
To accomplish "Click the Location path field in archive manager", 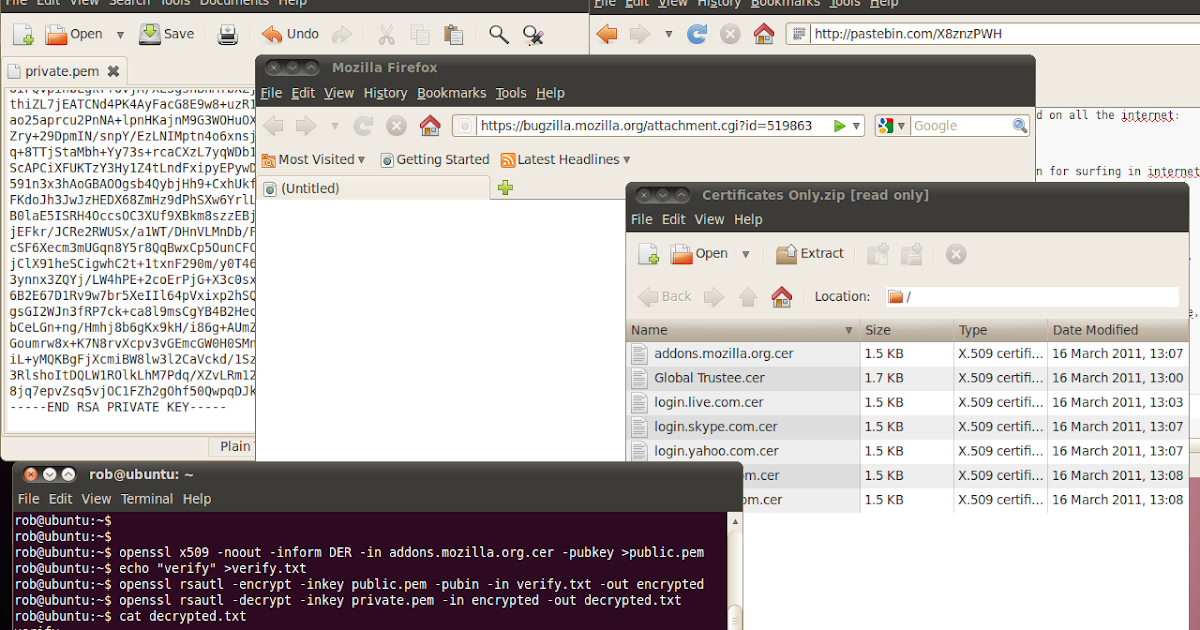I will click(x=1030, y=297).
